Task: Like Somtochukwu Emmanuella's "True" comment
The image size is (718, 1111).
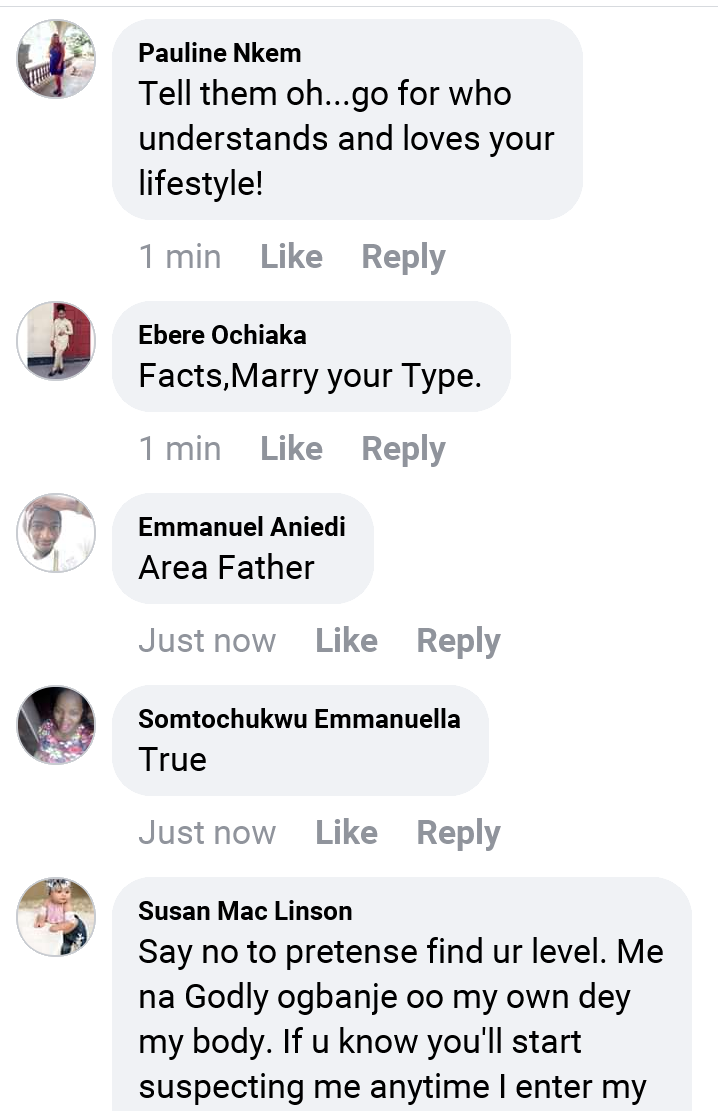Action: click(x=346, y=833)
